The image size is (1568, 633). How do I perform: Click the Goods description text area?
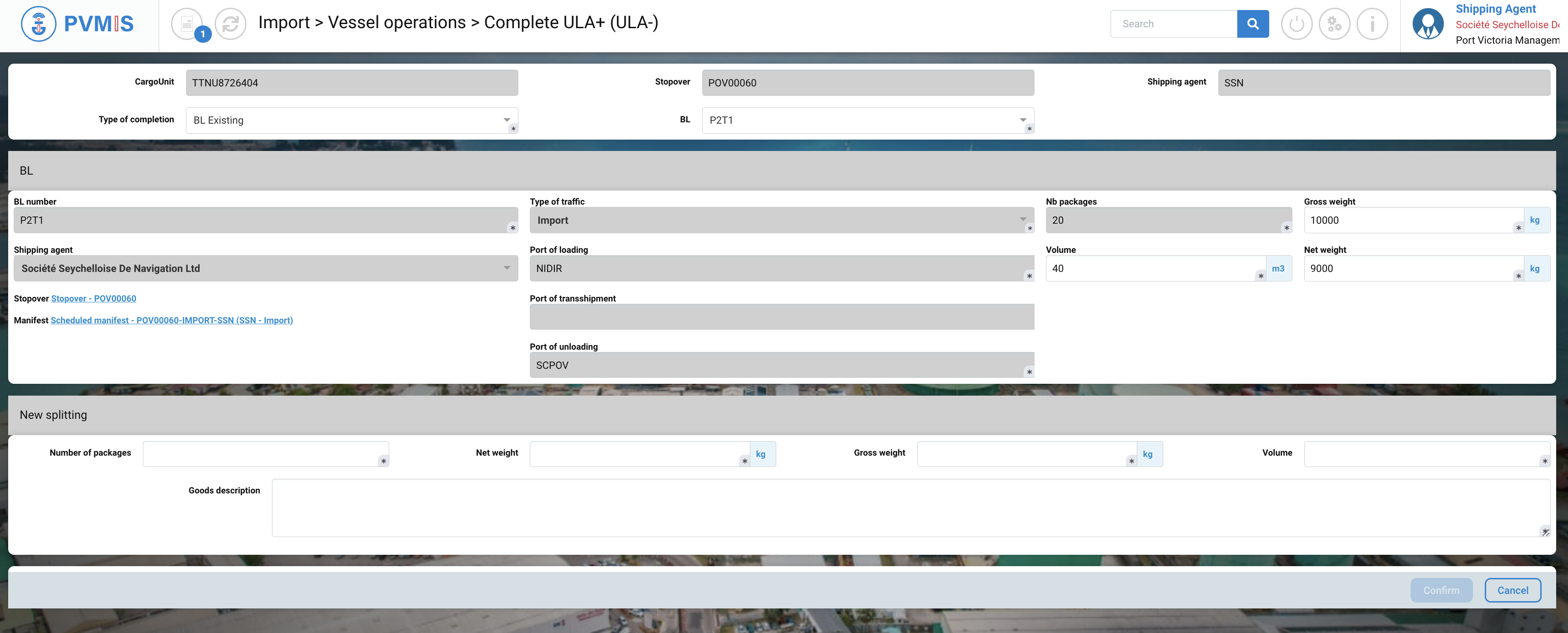point(910,507)
